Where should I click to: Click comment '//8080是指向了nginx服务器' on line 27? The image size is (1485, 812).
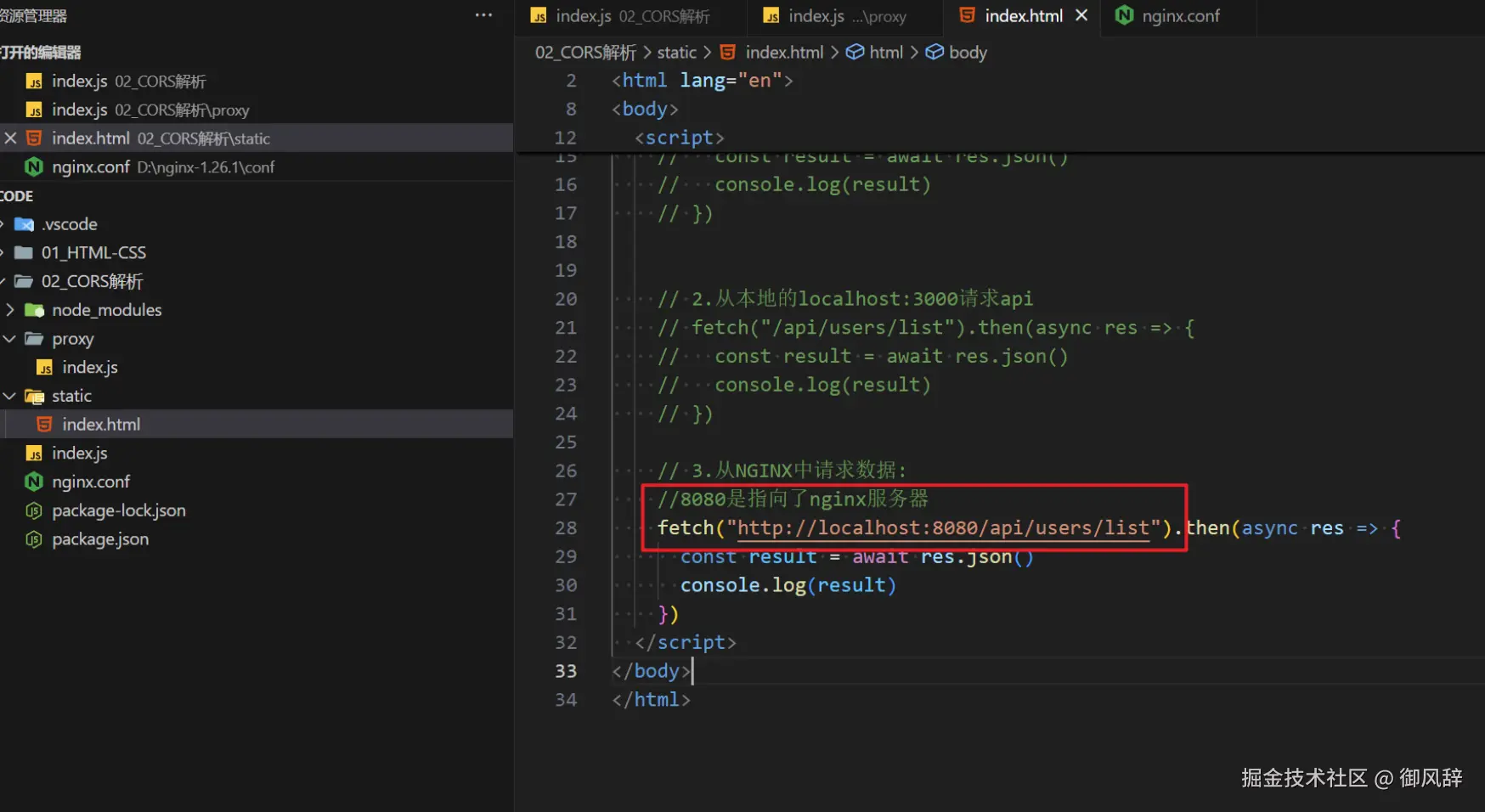[x=793, y=499]
